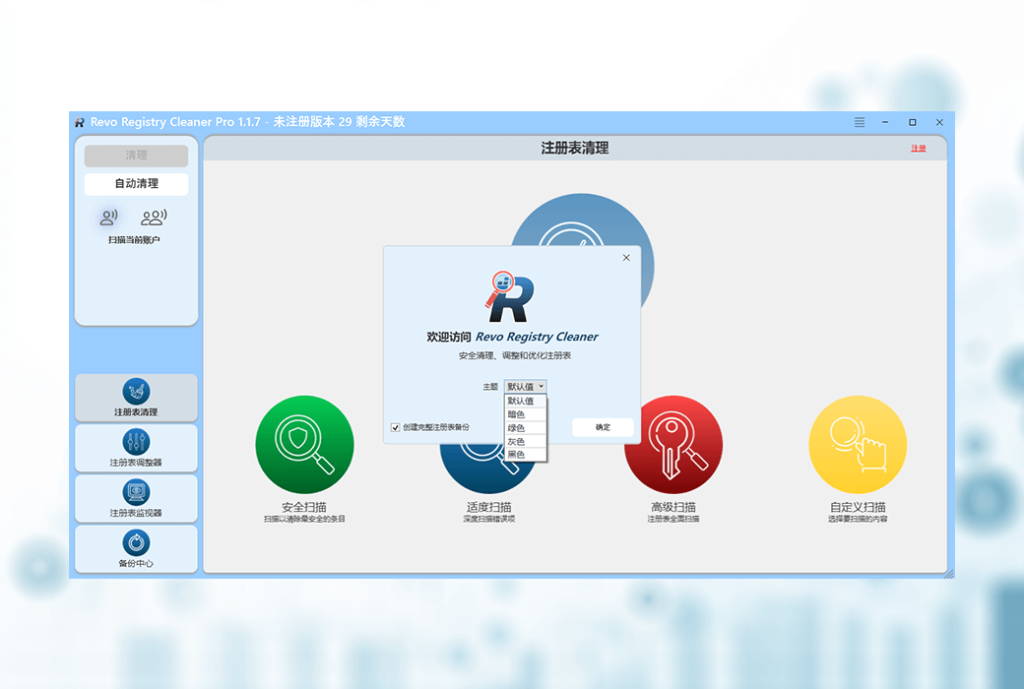
Task: Choose 灰色 gray theme option
Action: 525,441
